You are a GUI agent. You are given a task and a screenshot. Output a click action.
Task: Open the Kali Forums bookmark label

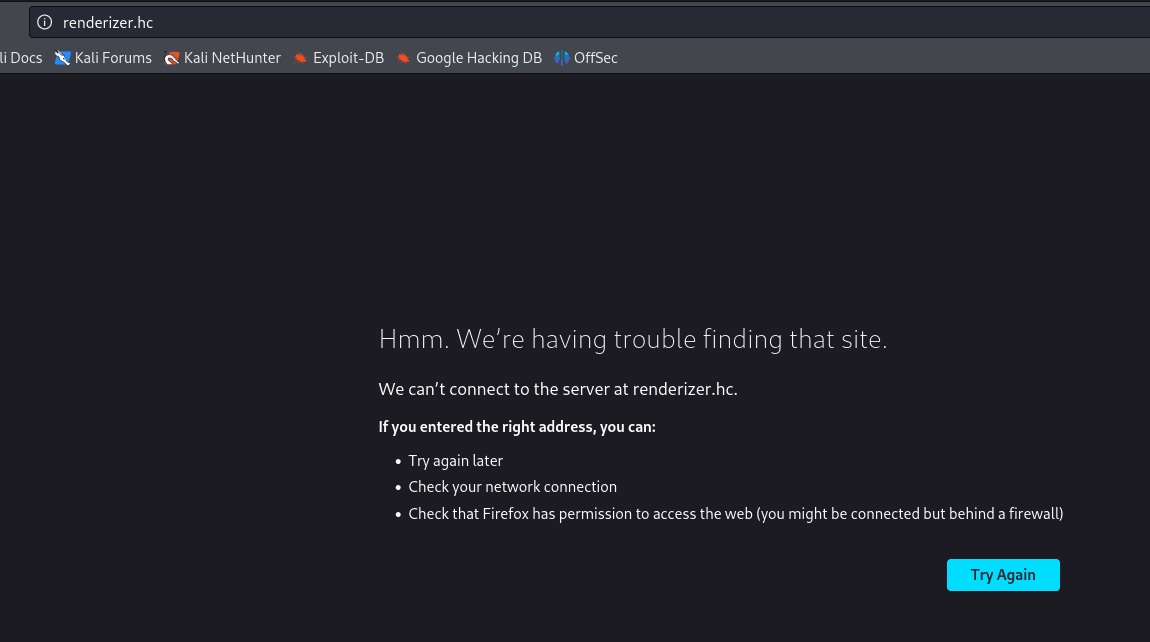coord(113,58)
